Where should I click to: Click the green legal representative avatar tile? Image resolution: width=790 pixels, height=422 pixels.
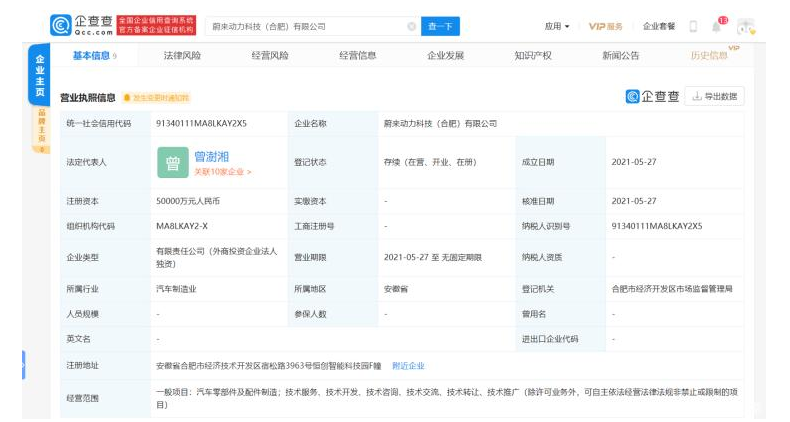[172, 162]
